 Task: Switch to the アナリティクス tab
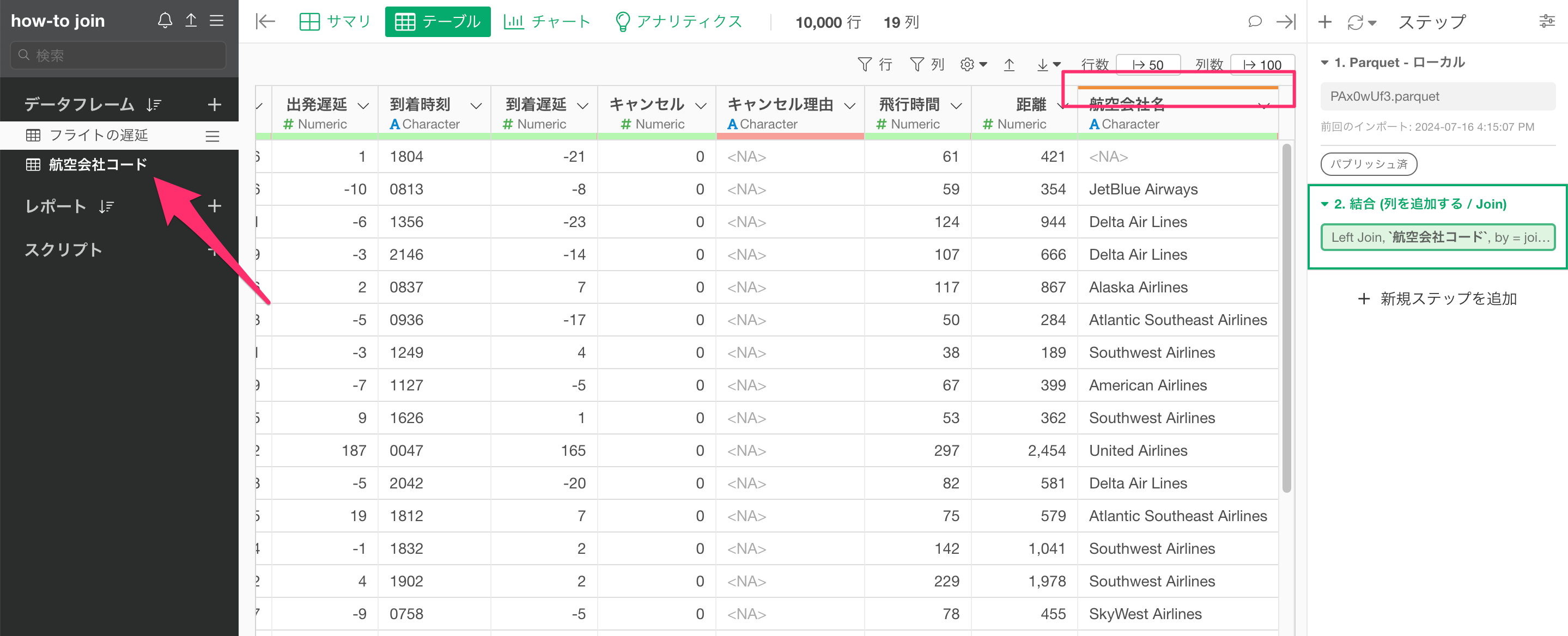pyautogui.click(x=679, y=22)
